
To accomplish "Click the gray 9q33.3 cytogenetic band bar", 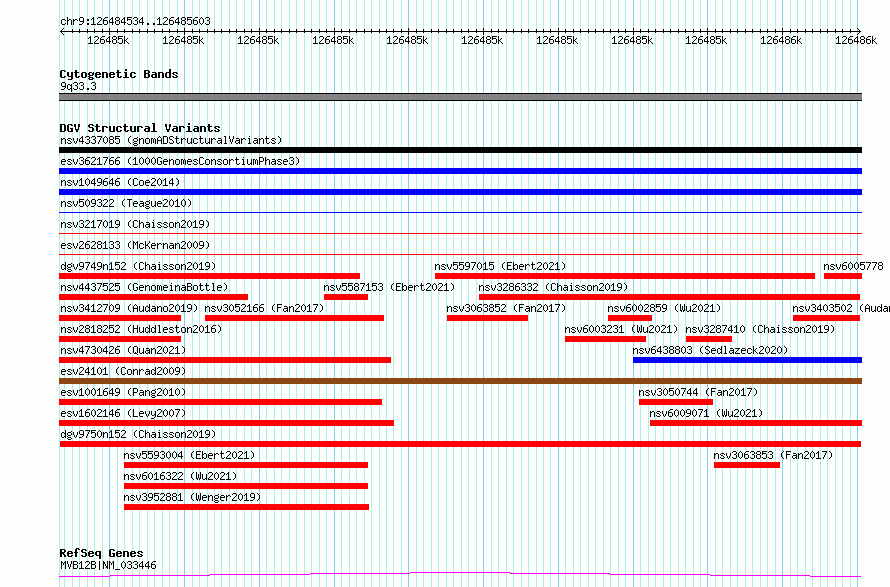I will coord(460,97).
